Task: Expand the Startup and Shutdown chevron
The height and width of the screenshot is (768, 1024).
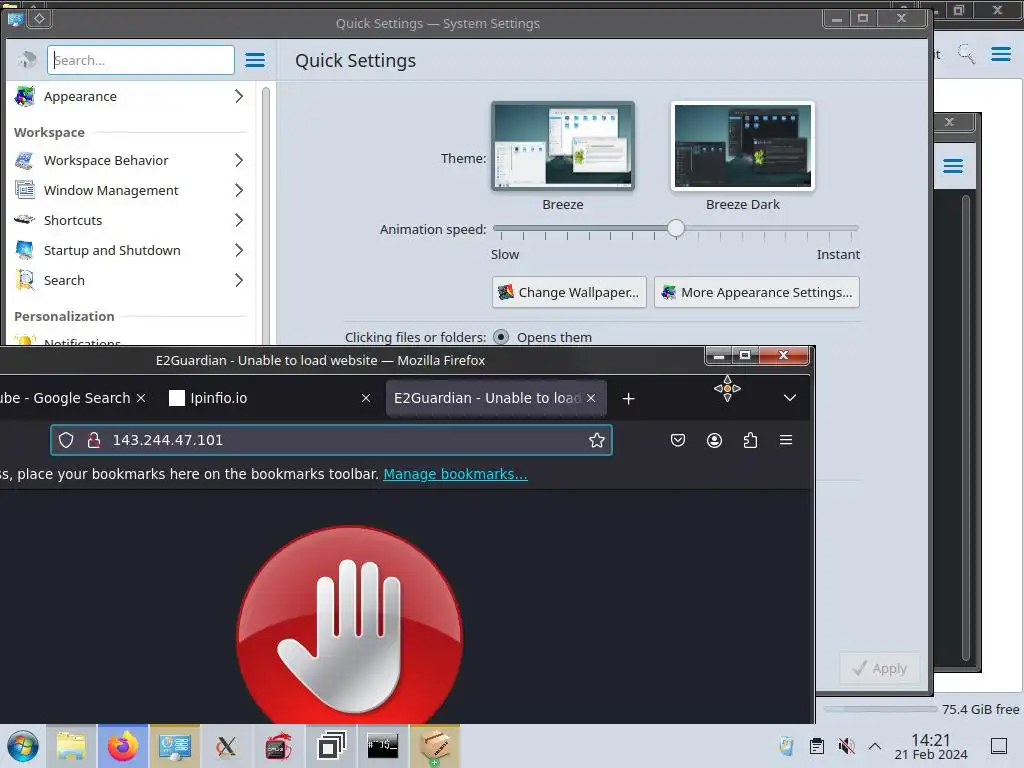Action: (239, 250)
